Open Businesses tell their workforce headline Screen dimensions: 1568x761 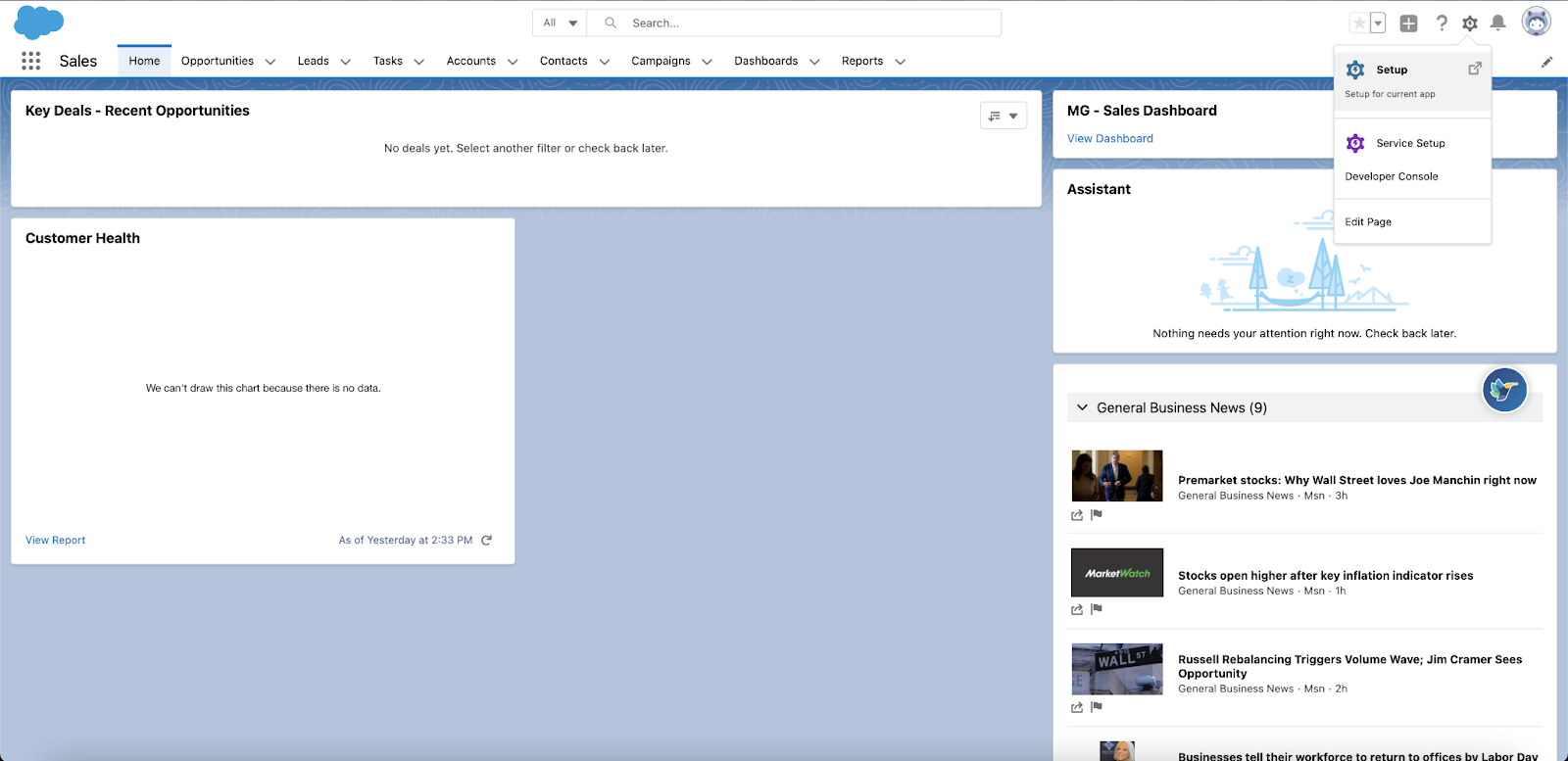click(x=1358, y=755)
